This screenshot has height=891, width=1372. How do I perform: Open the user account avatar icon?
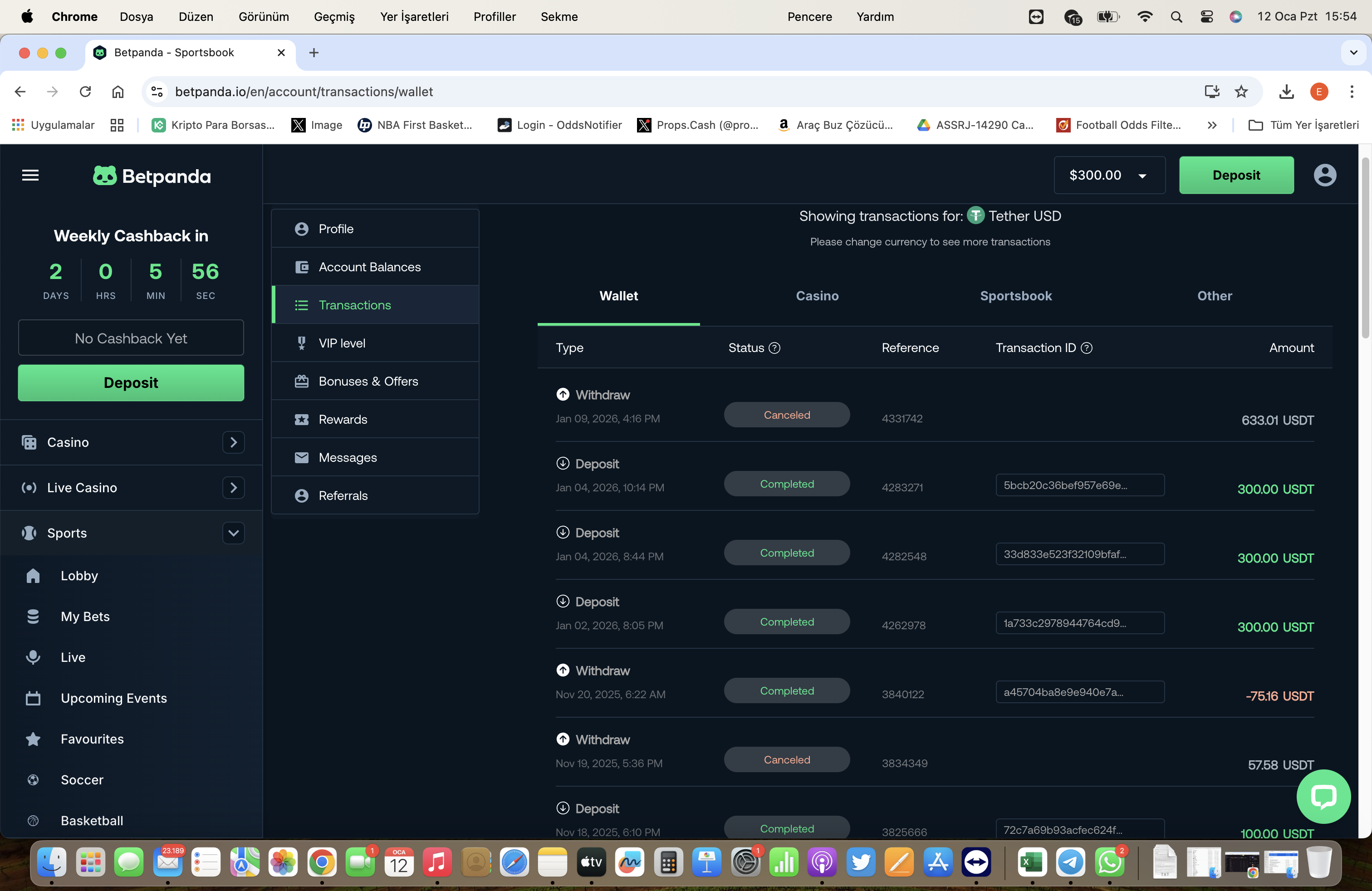tap(1325, 175)
